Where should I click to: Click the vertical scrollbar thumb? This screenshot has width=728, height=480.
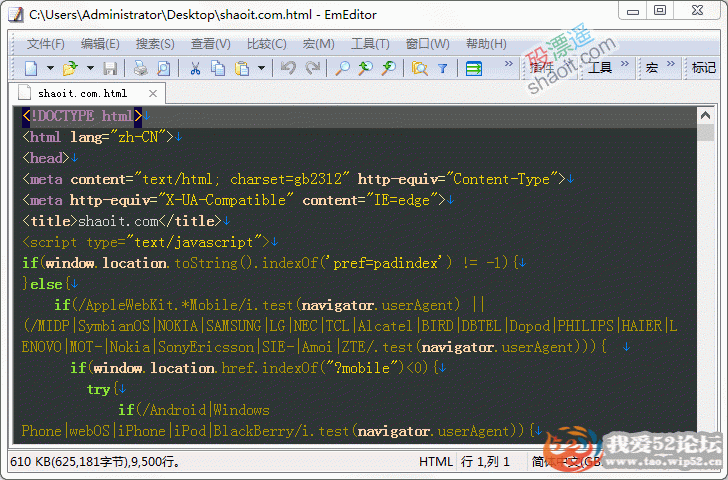pos(705,132)
